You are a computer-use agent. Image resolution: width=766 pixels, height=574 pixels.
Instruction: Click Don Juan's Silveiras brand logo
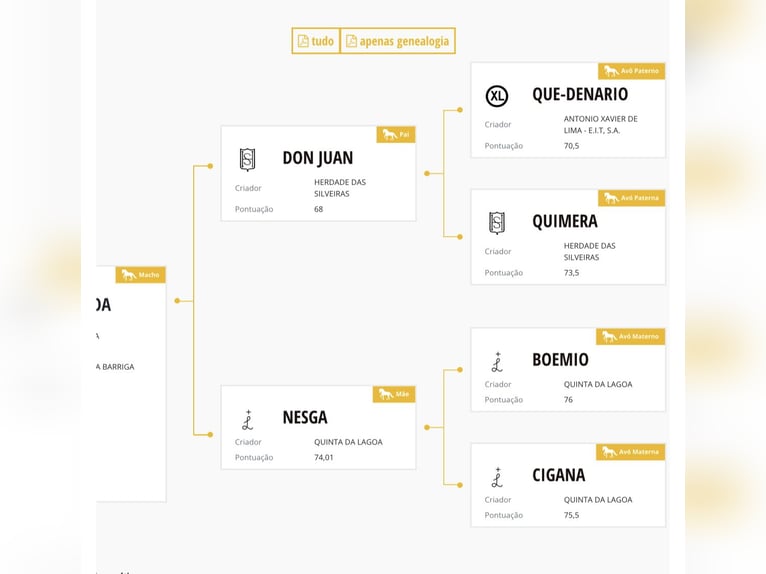pyautogui.click(x=247, y=159)
